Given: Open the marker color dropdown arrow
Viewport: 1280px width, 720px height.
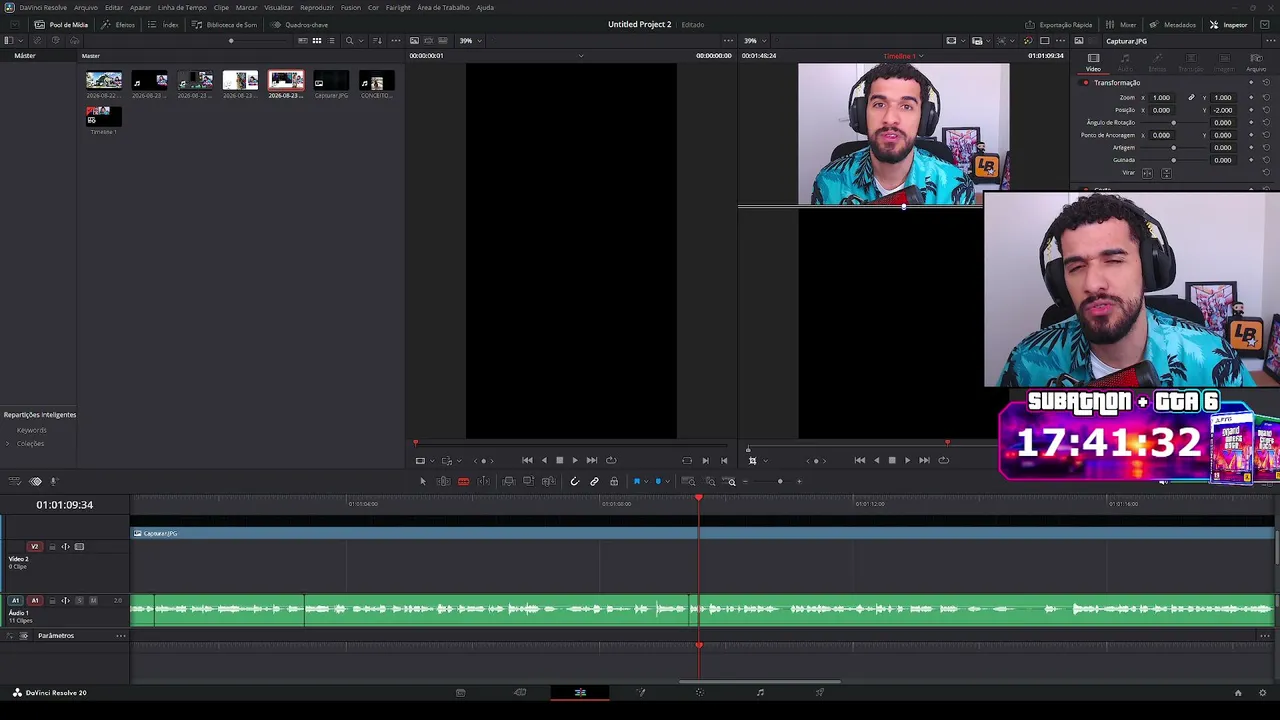Looking at the screenshot, I should tap(666, 481).
